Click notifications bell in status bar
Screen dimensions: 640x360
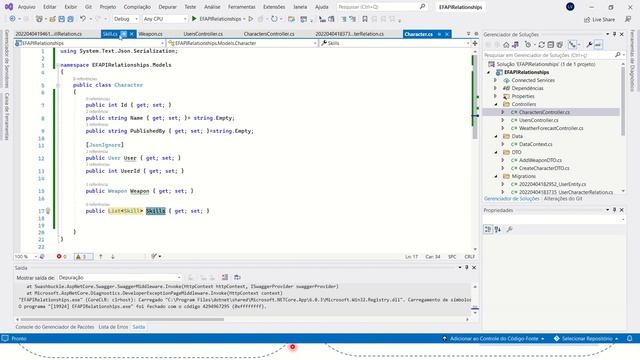point(630,338)
